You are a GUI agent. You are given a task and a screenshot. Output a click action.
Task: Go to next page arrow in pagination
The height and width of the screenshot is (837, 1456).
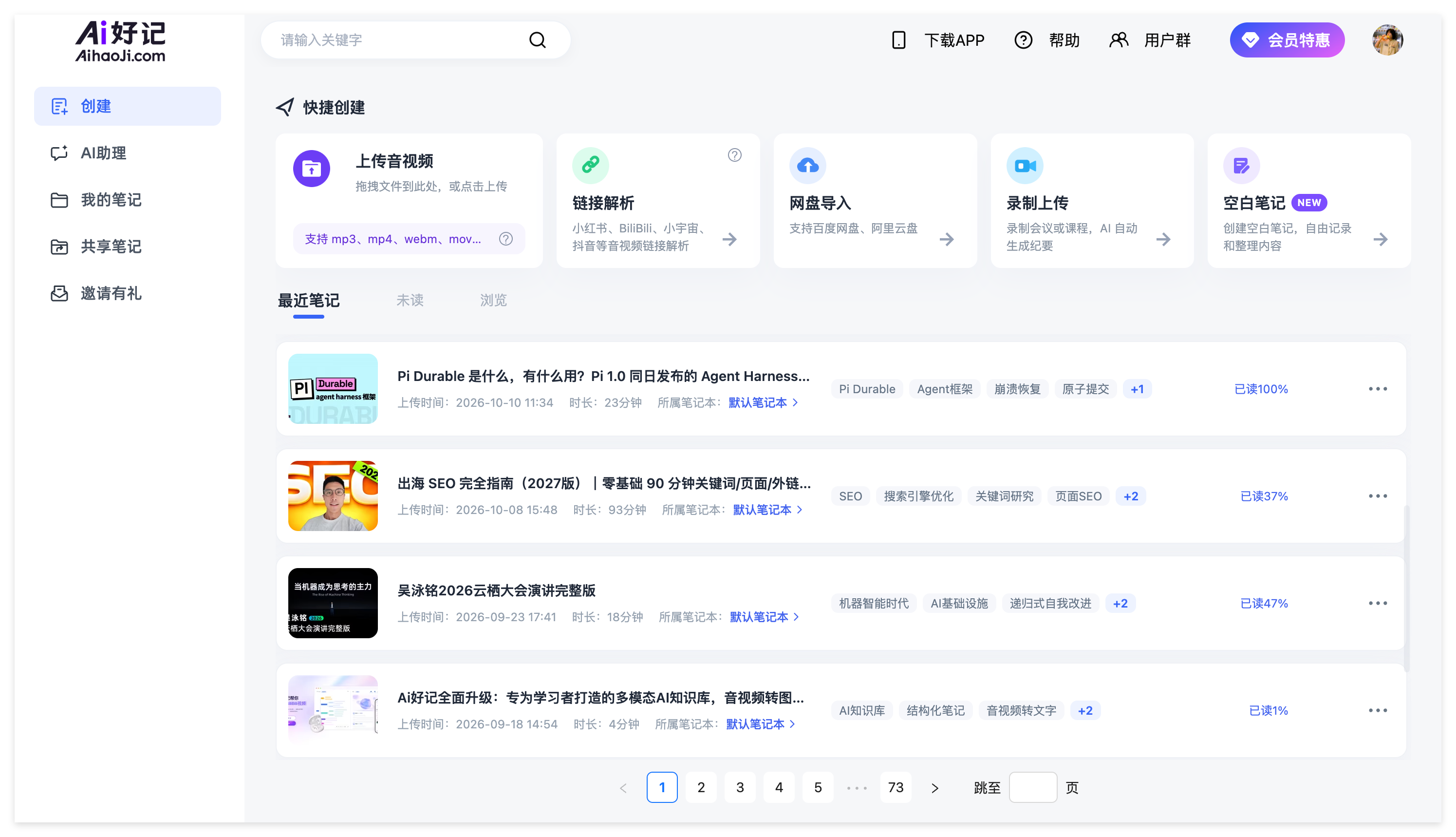[935, 788]
